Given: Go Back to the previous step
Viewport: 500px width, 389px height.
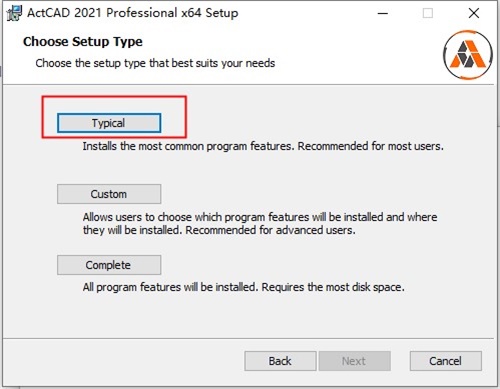Looking at the screenshot, I should coord(280,361).
